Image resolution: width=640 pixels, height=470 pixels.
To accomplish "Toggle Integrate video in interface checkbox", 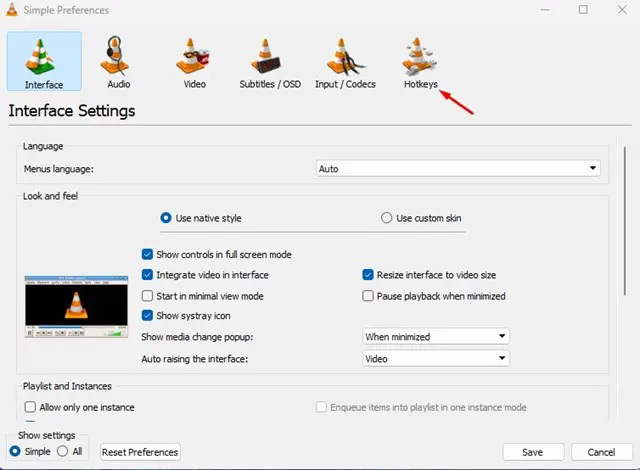I will [x=147, y=275].
